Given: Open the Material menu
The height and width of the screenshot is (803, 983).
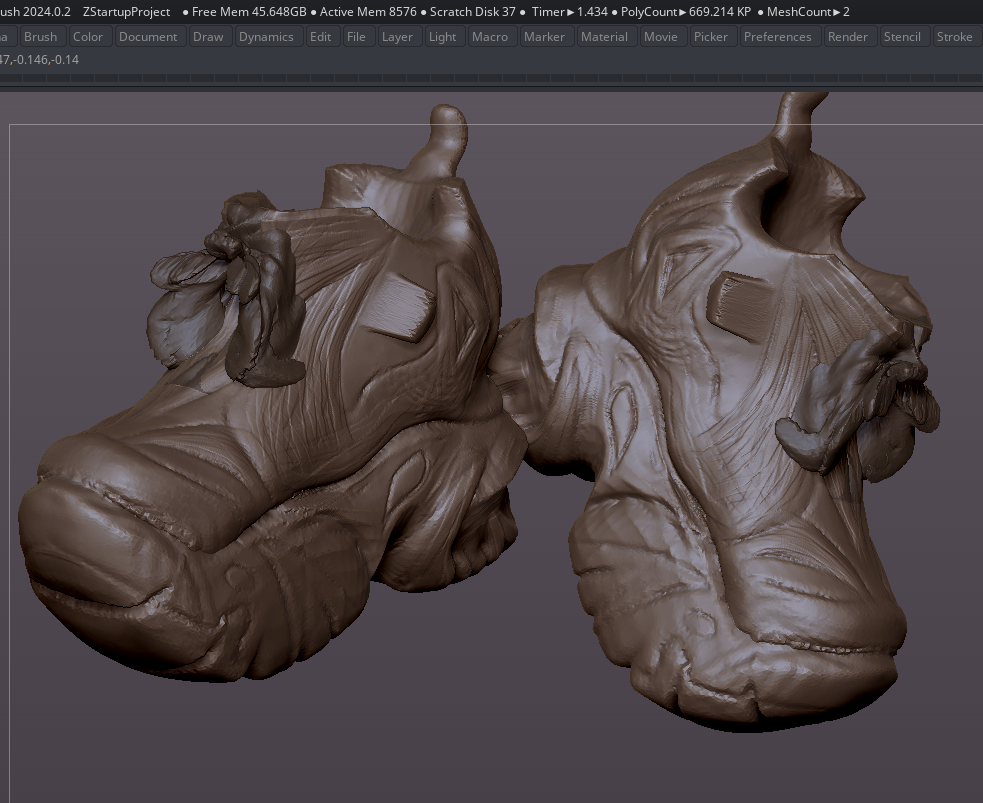Looking at the screenshot, I should (x=604, y=37).
